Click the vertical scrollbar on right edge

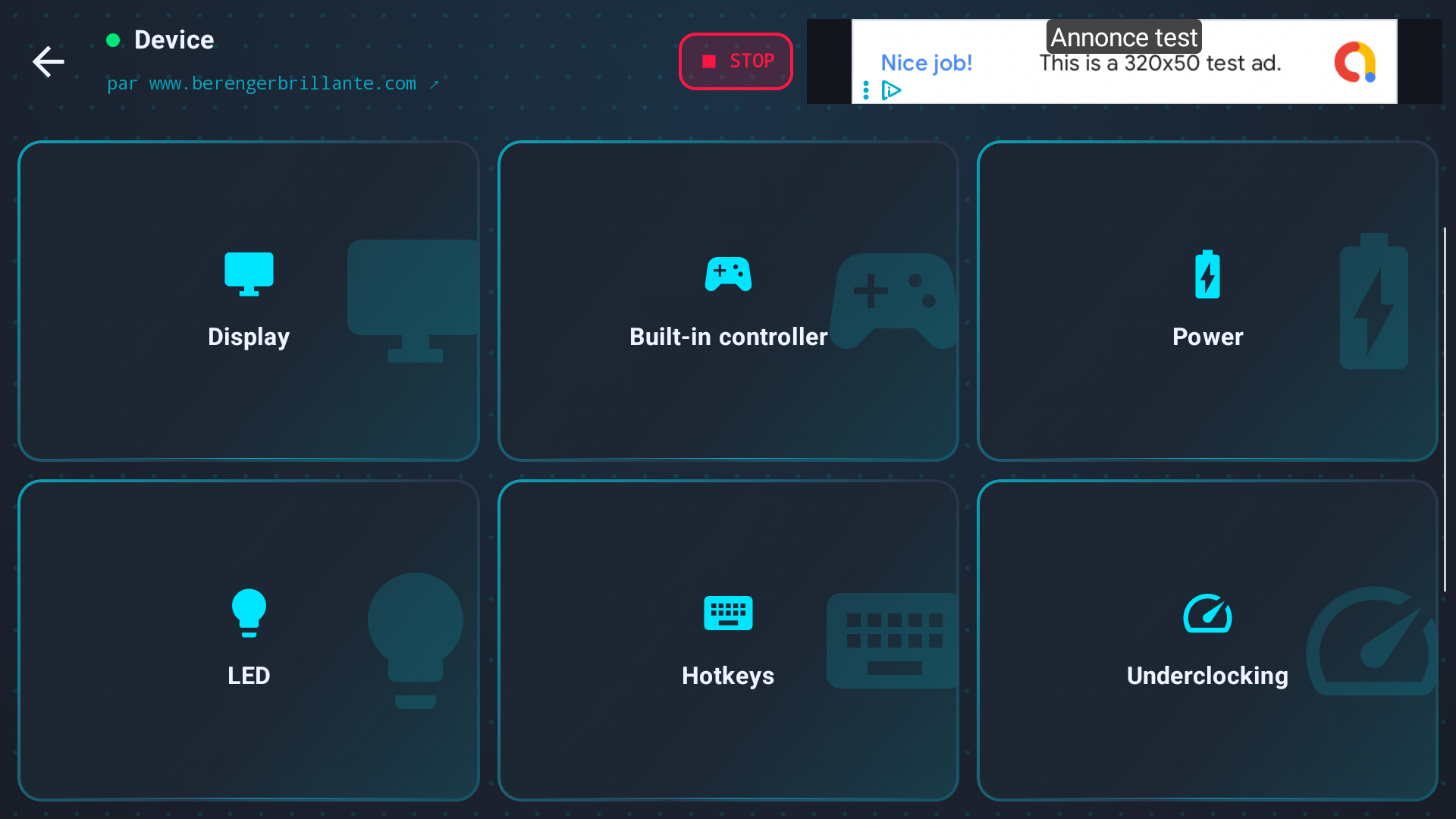(1445, 409)
